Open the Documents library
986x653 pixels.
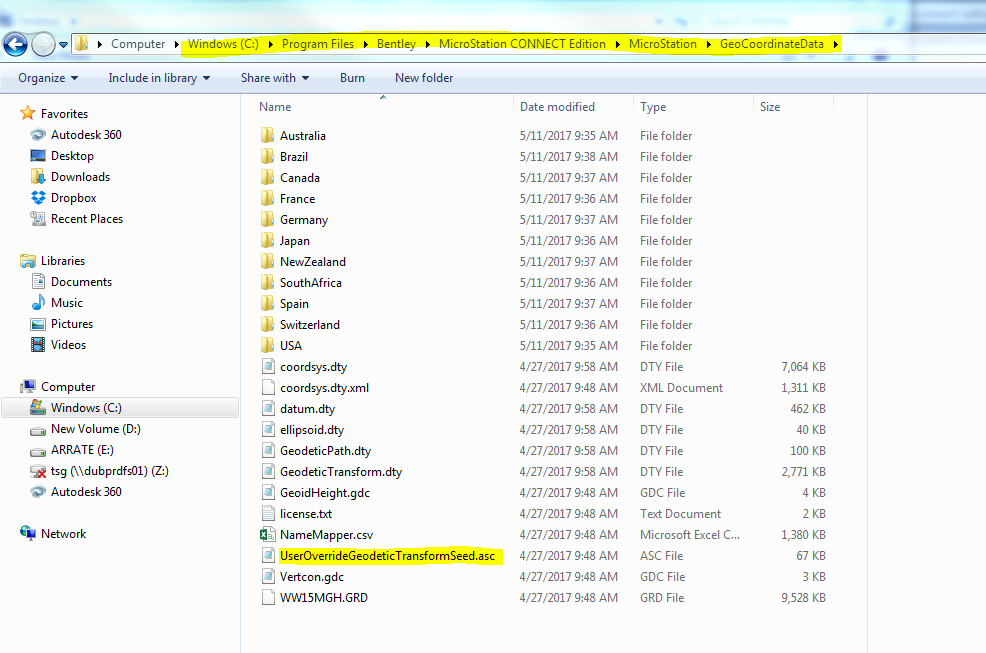71,282
